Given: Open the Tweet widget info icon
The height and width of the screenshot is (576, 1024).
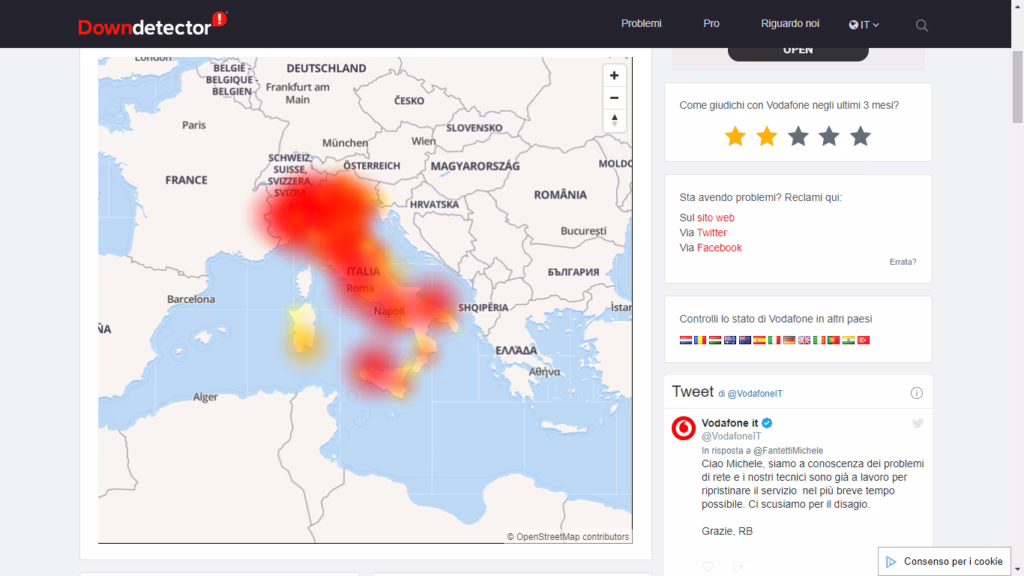Looking at the screenshot, I should (x=916, y=392).
